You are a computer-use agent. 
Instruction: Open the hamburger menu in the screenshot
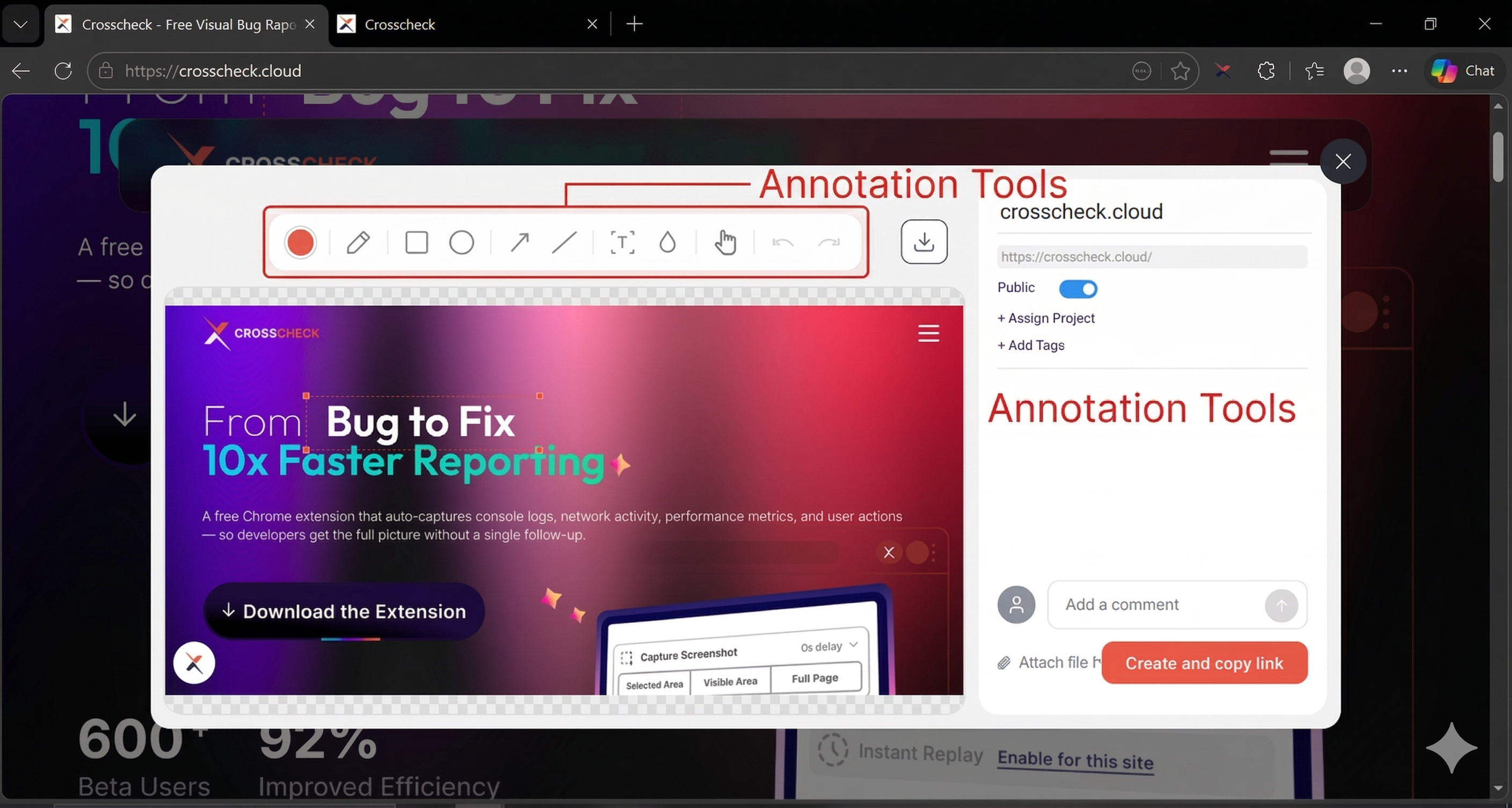click(x=928, y=333)
